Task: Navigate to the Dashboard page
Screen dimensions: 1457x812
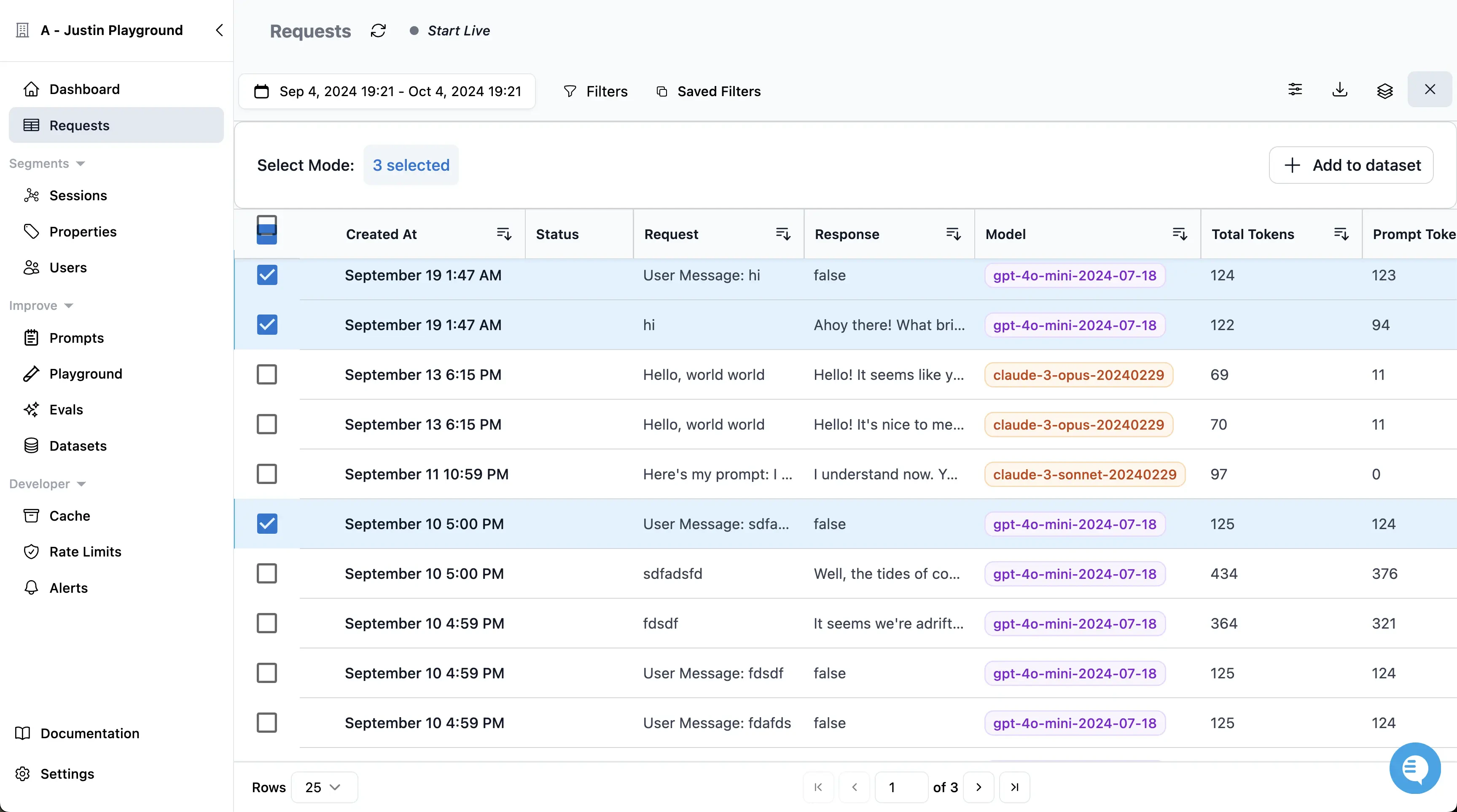Action: pos(85,89)
